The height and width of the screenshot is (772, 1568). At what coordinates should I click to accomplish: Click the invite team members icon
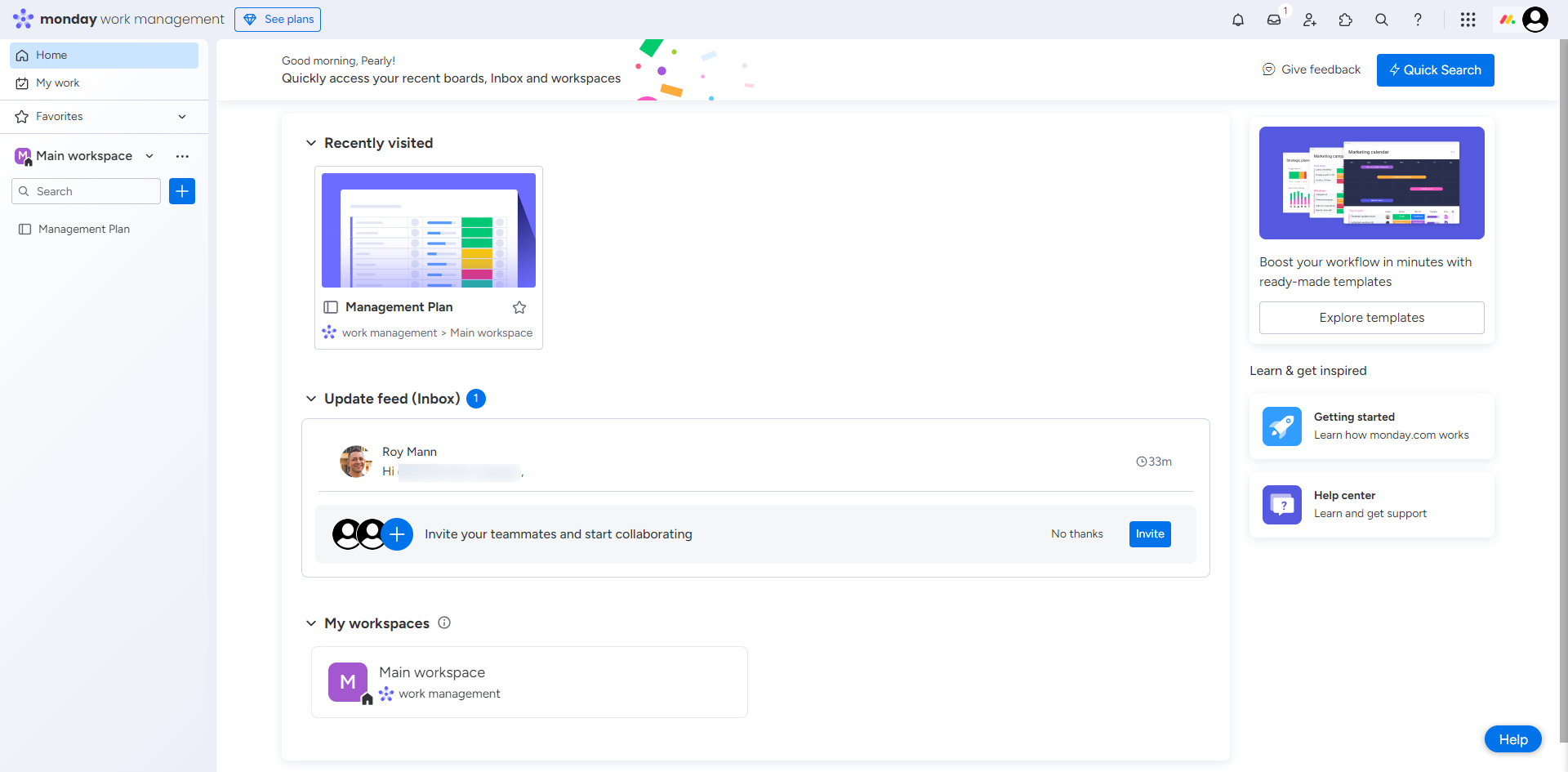coord(1310,19)
